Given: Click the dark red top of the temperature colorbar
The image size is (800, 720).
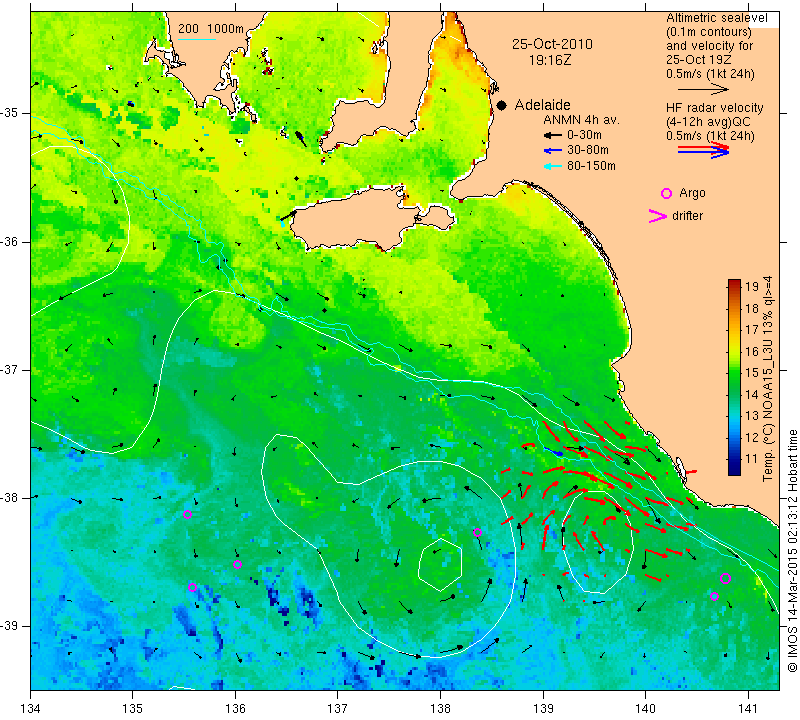Looking at the screenshot, I should point(734,283).
